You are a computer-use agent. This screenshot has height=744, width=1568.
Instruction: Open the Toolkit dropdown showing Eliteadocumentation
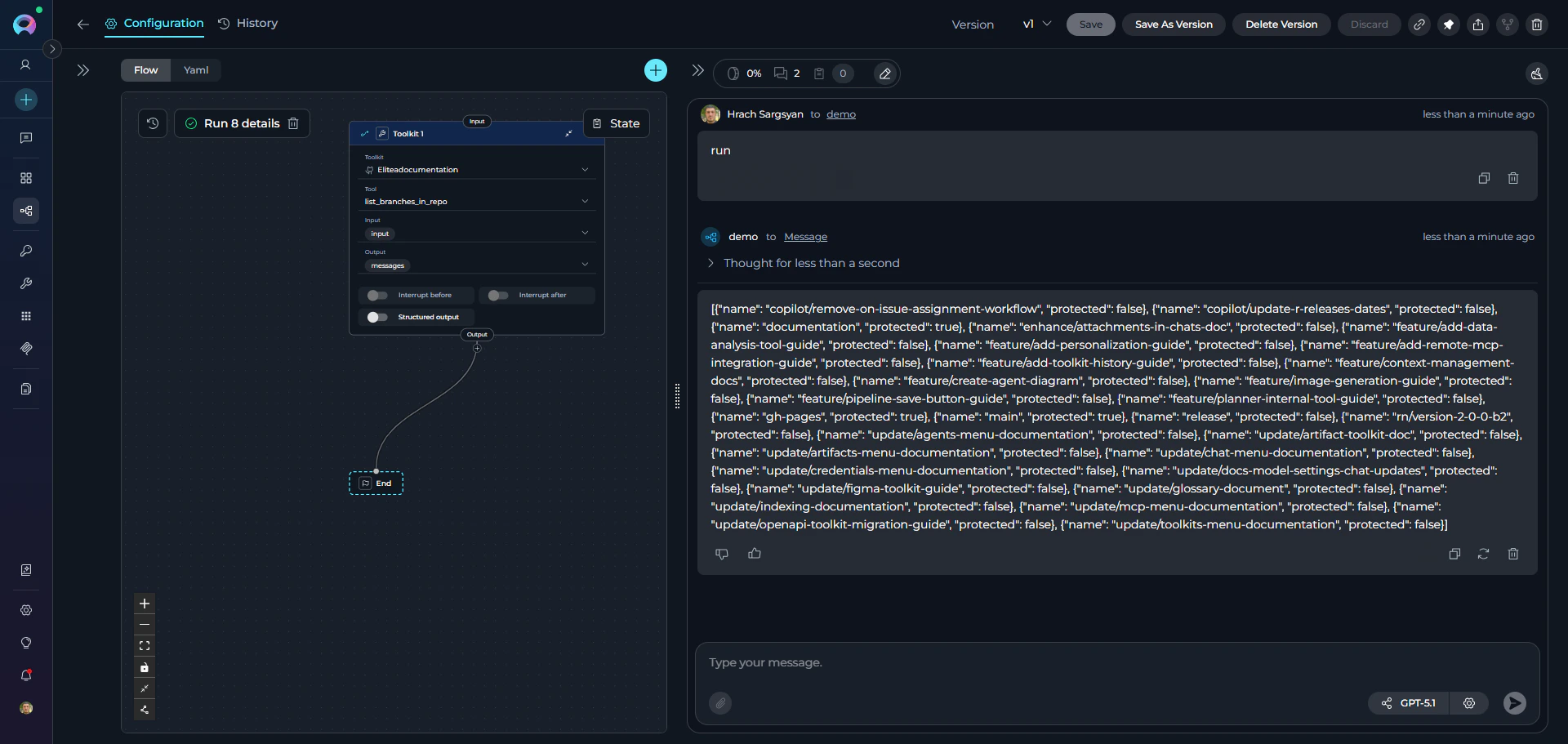477,166
